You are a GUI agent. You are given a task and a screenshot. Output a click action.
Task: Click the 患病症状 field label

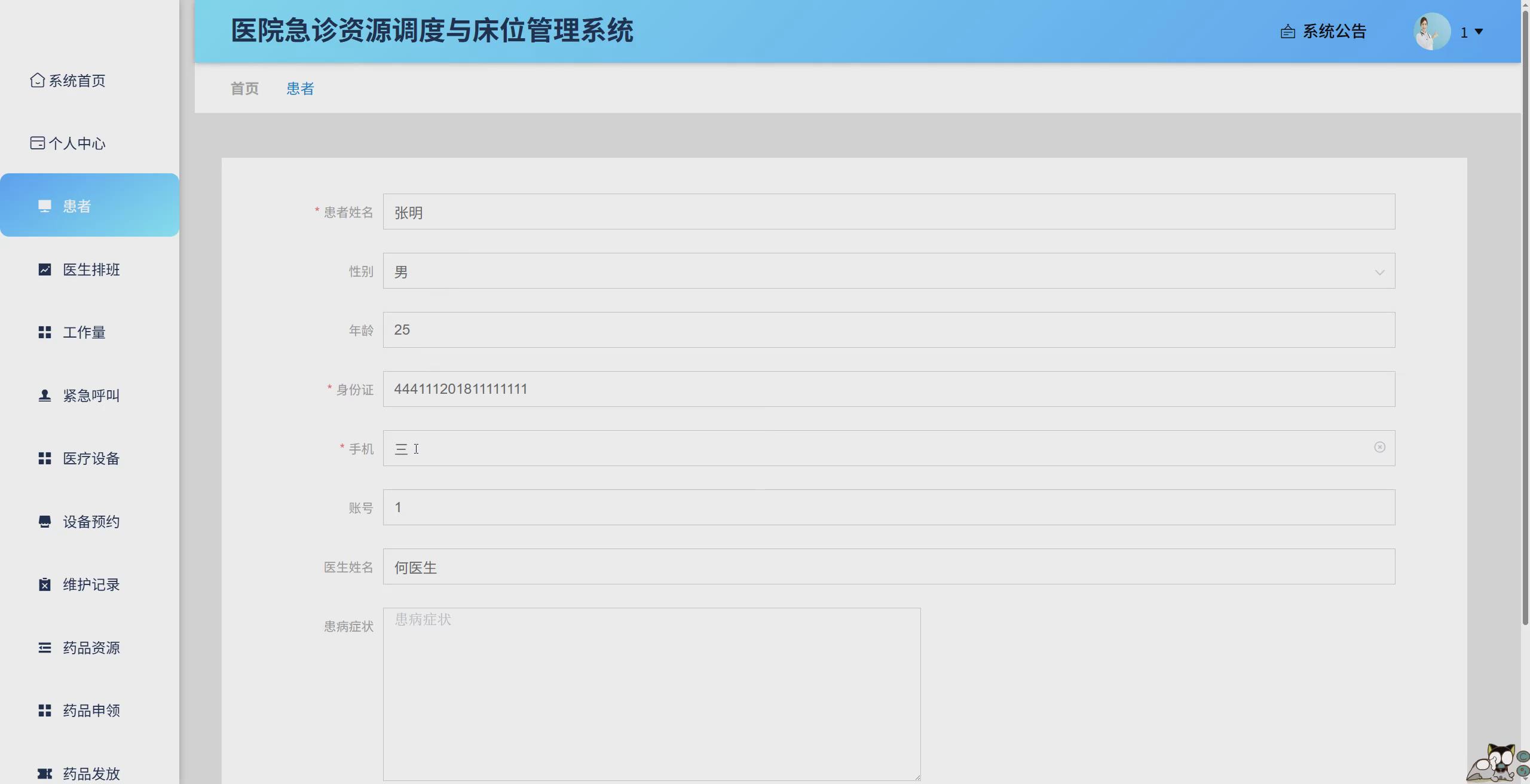pos(348,626)
